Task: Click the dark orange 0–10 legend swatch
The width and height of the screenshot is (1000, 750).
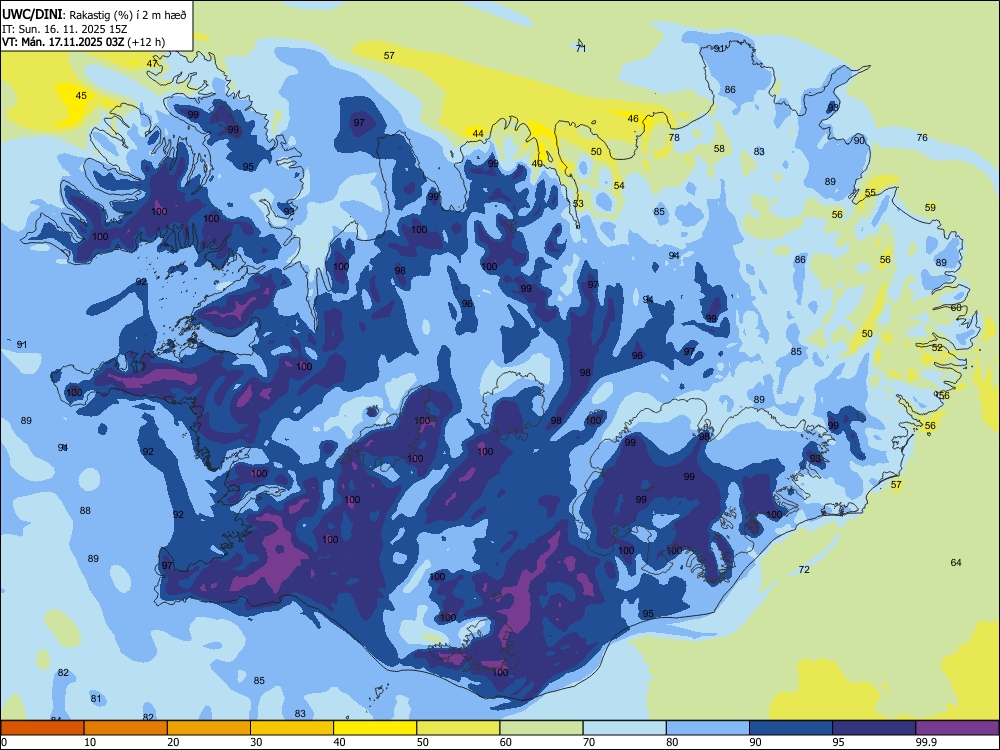Action: click(42, 728)
